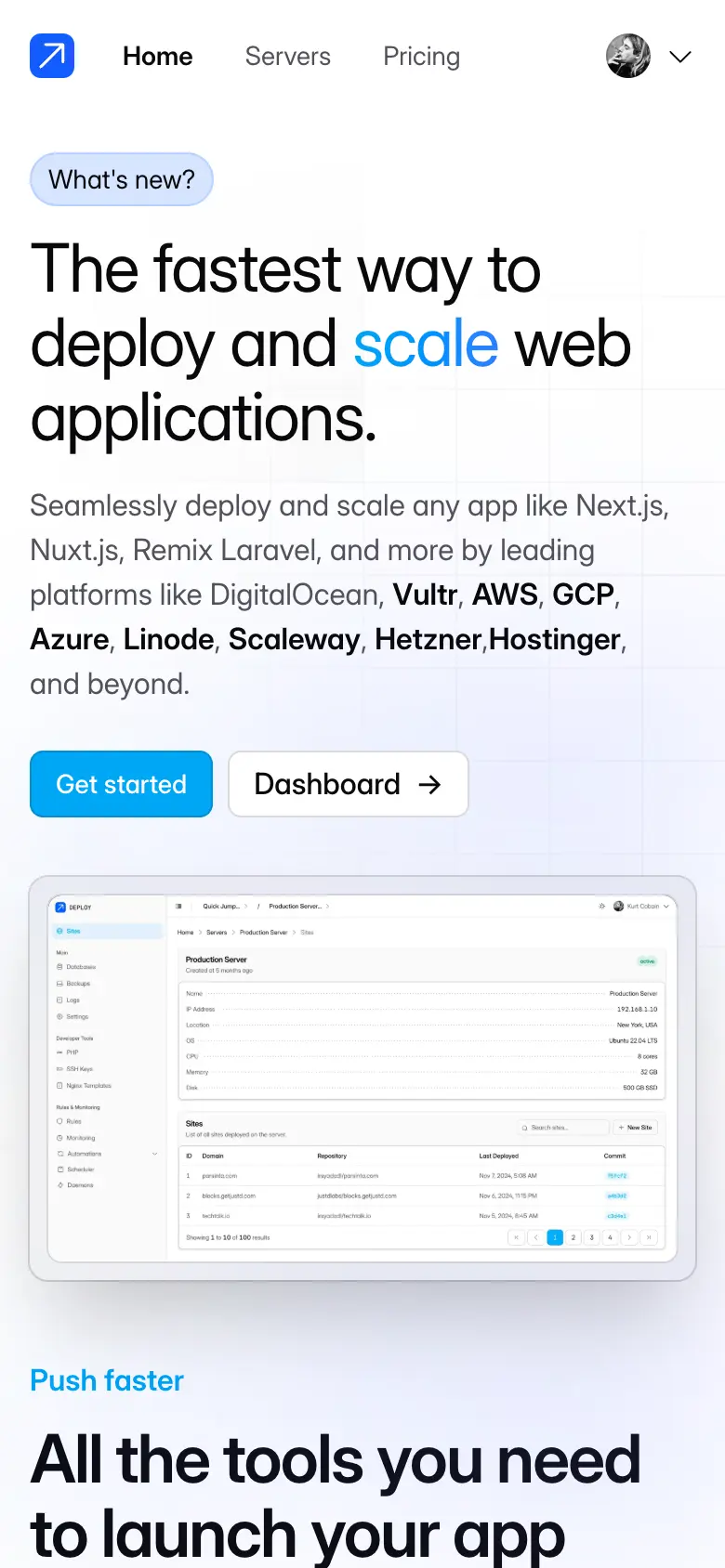Go to next page arrow in preview pagination
725x1568 pixels.
[629, 1237]
